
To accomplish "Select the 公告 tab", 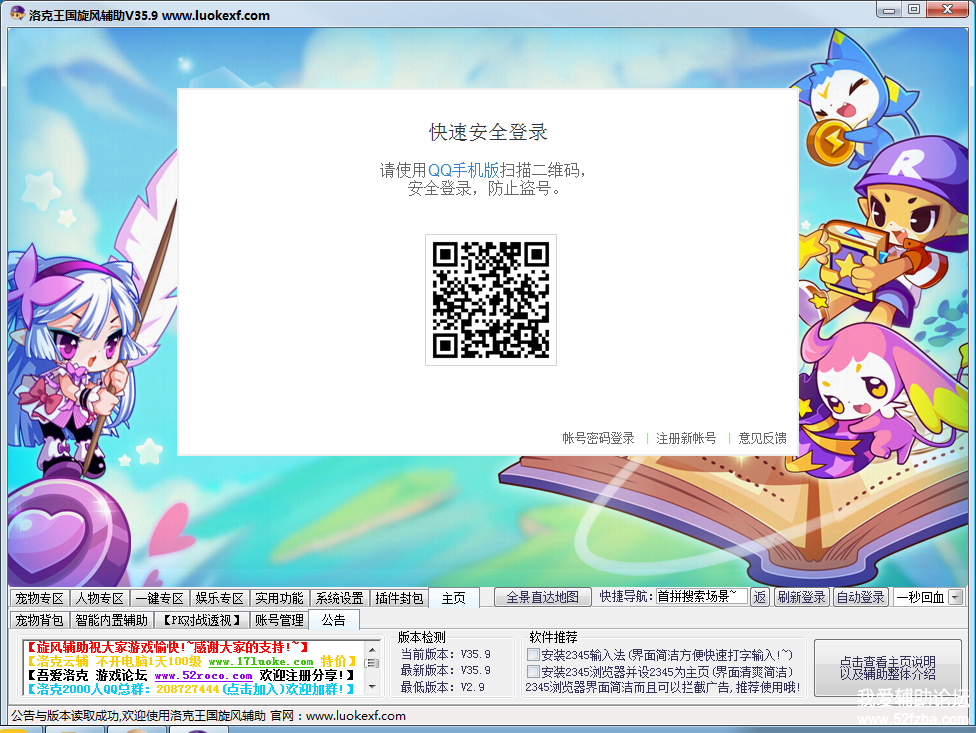I will (x=334, y=620).
